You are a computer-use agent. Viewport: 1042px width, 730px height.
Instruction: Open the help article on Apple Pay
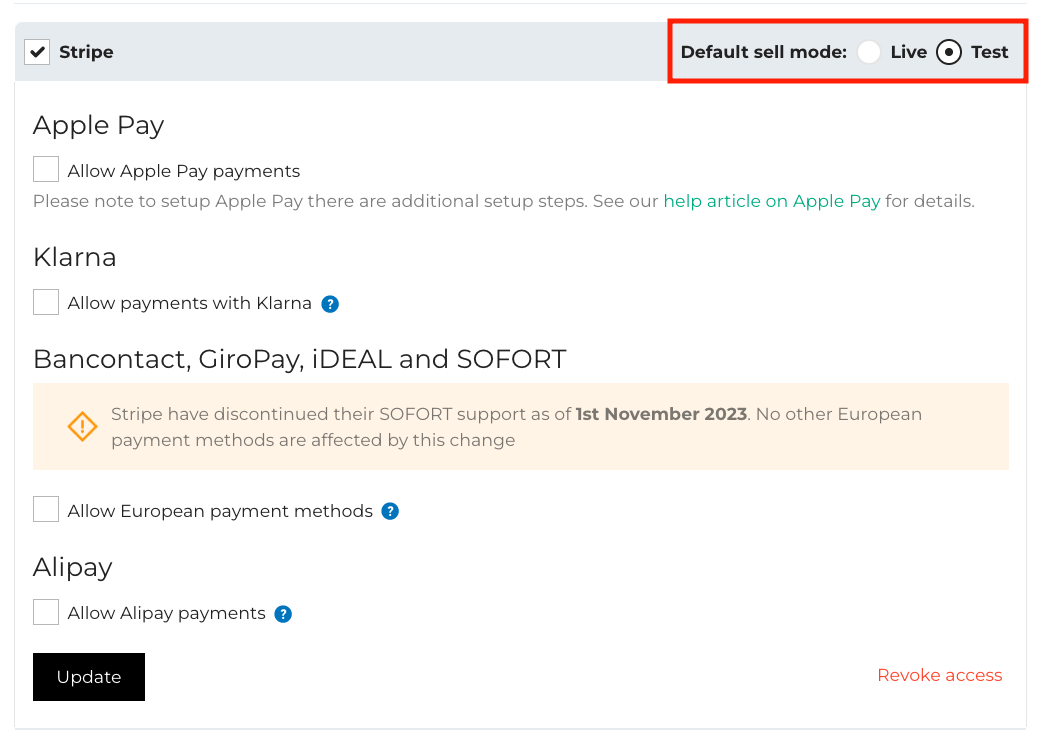pyautogui.click(x=772, y=201)
